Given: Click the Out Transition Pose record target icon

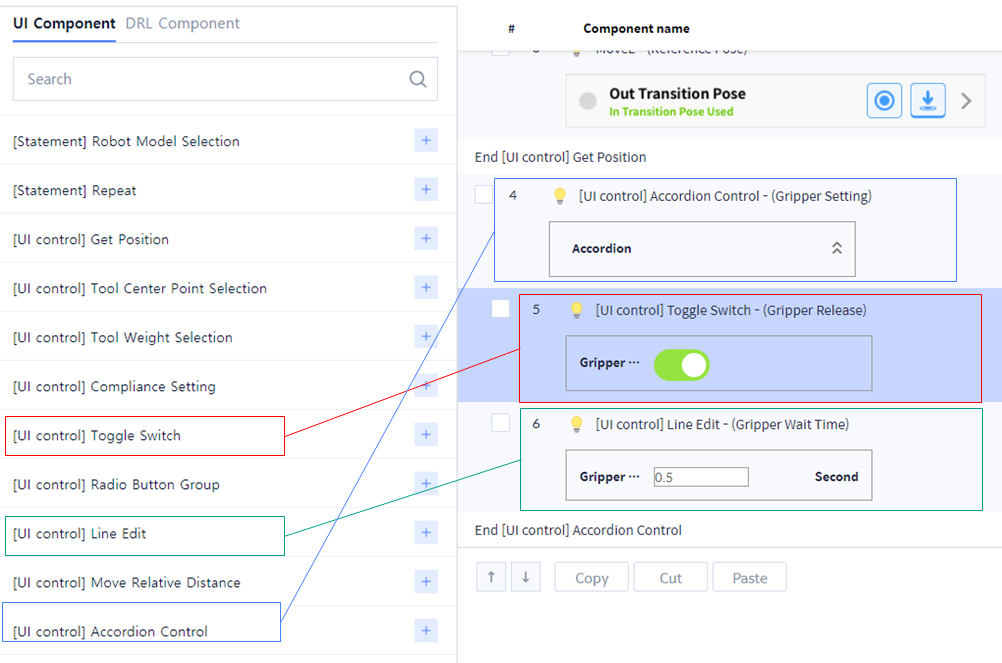Looking at the screenshot, I should 884,101.
